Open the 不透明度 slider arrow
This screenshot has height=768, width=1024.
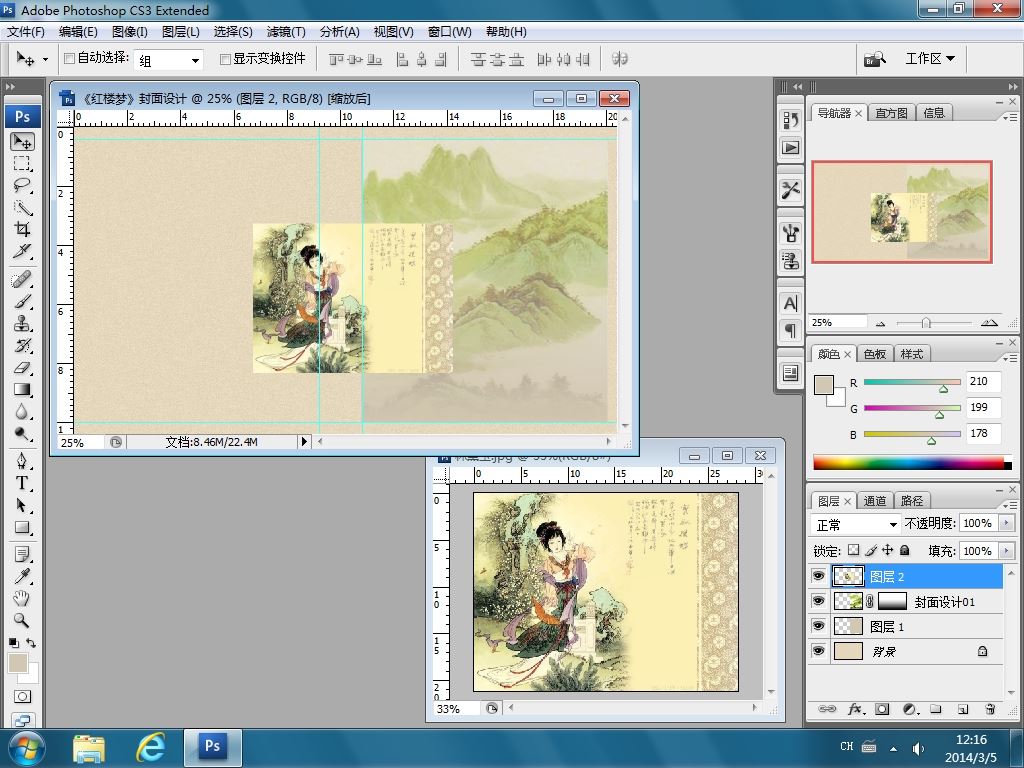[x=1006, y=523]
